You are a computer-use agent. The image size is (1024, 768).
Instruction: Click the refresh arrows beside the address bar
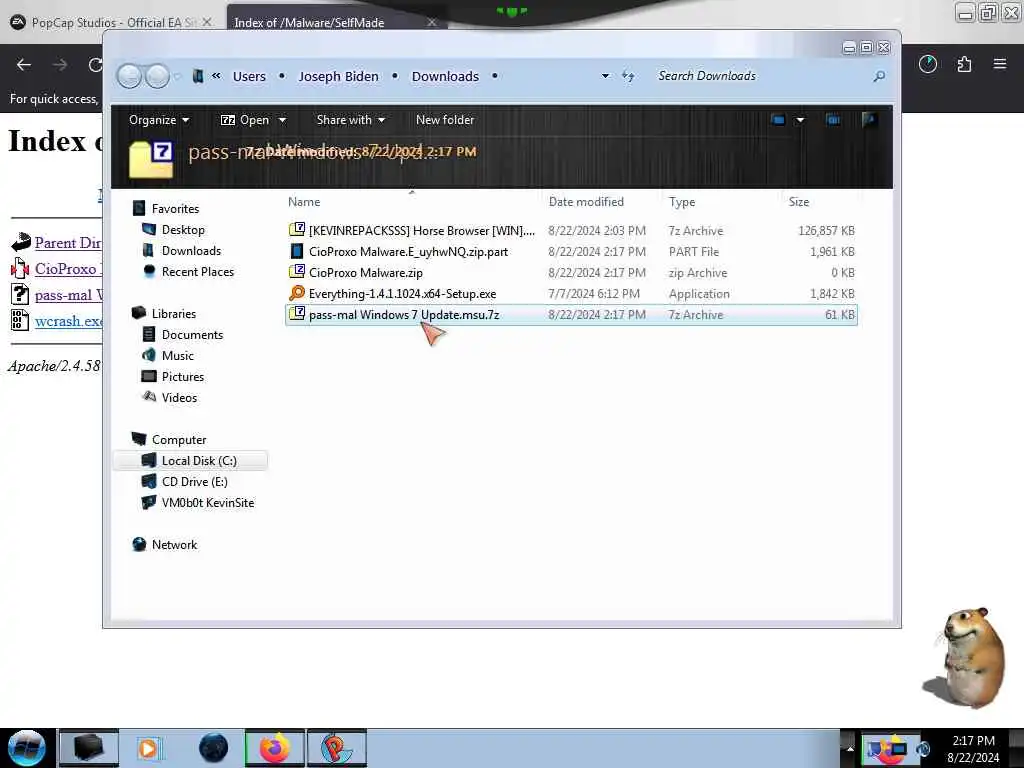628,76
